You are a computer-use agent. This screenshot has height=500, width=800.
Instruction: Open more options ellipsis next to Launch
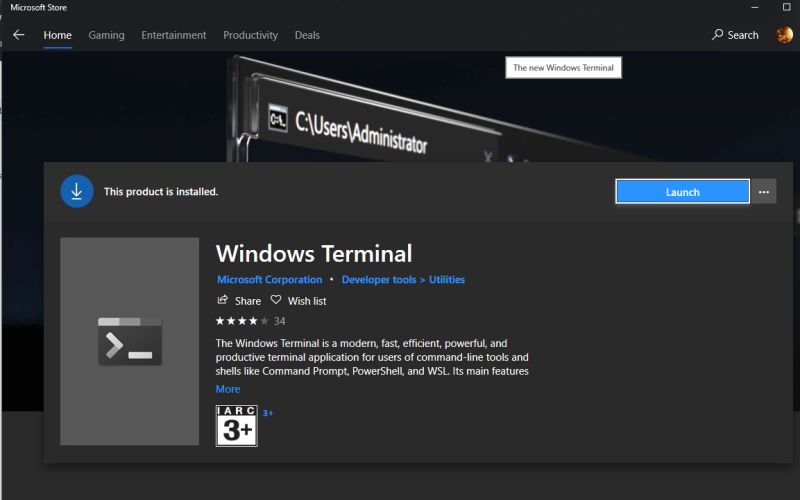tap(764, 192)
